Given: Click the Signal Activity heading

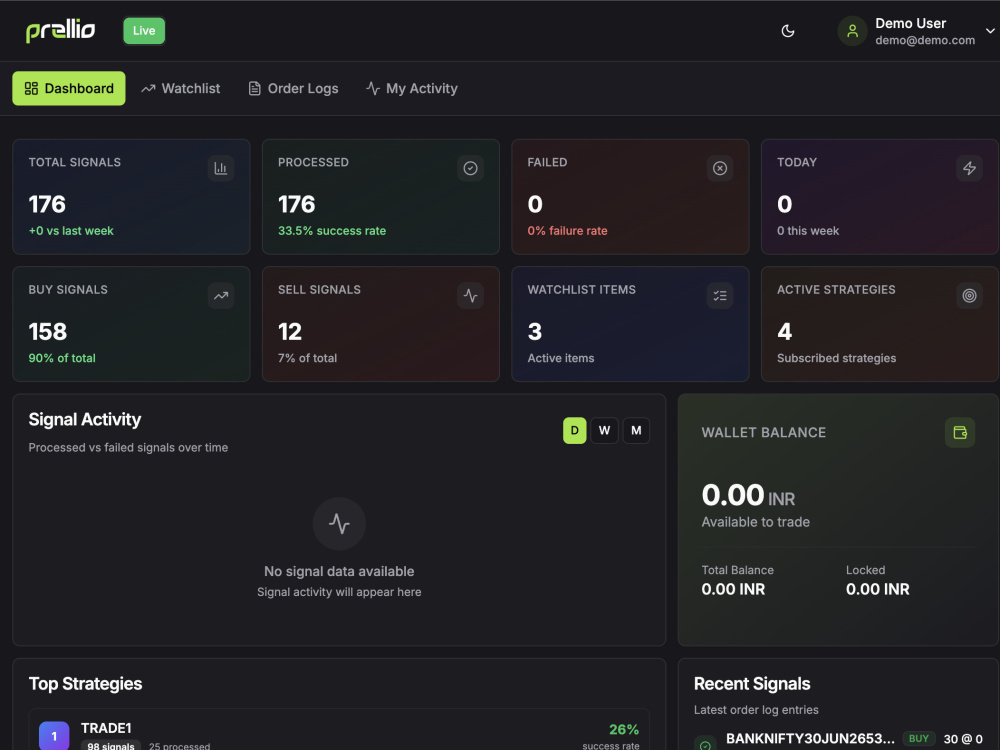Looking at the screenshot, I should pyautogui.click(x=85, y=419).
